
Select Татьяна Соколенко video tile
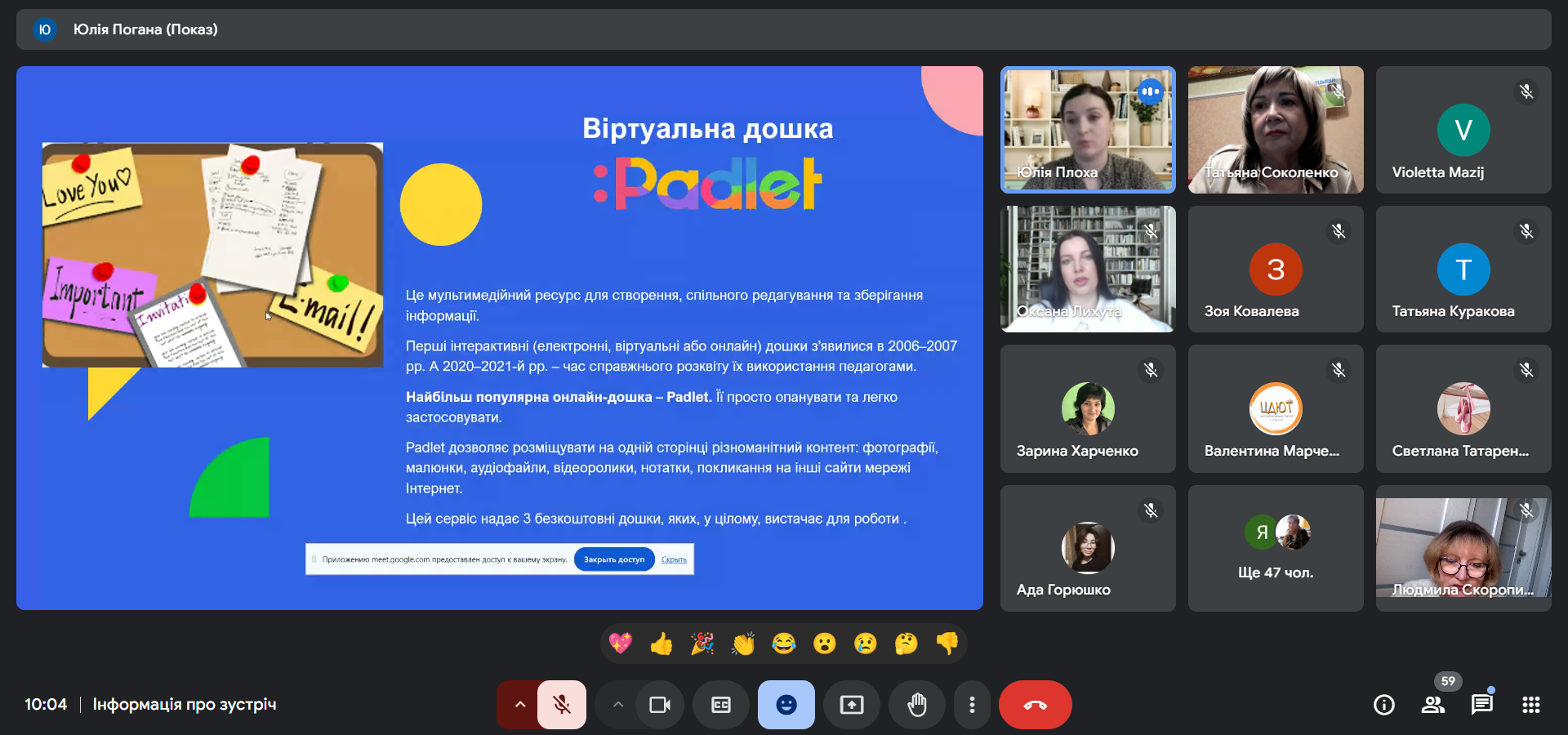click(1276, 130)
